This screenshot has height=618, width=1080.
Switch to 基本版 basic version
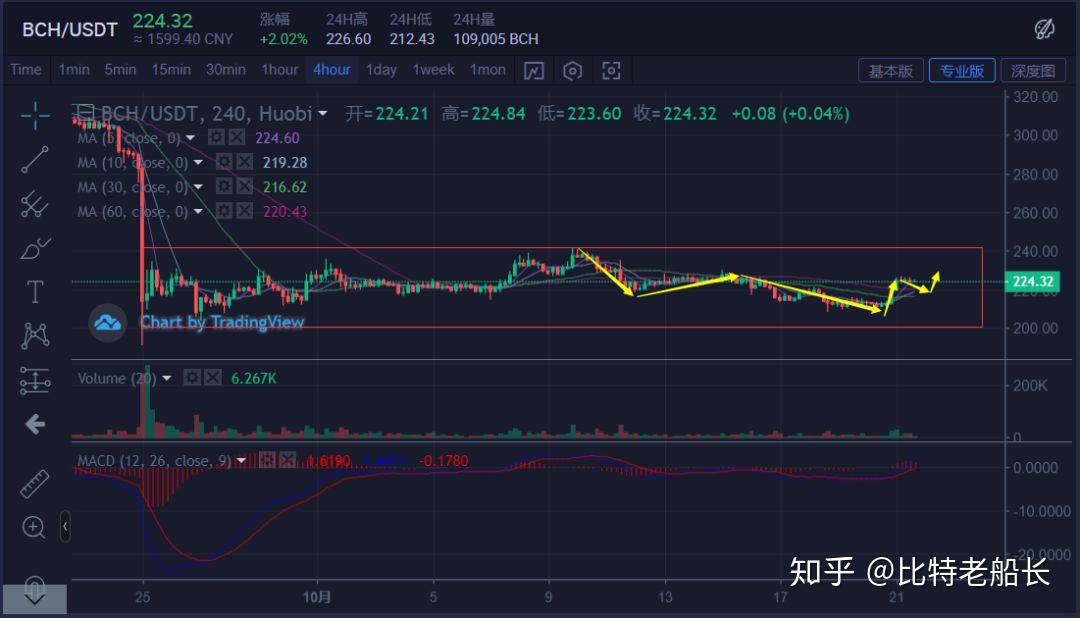click(890, 70)
